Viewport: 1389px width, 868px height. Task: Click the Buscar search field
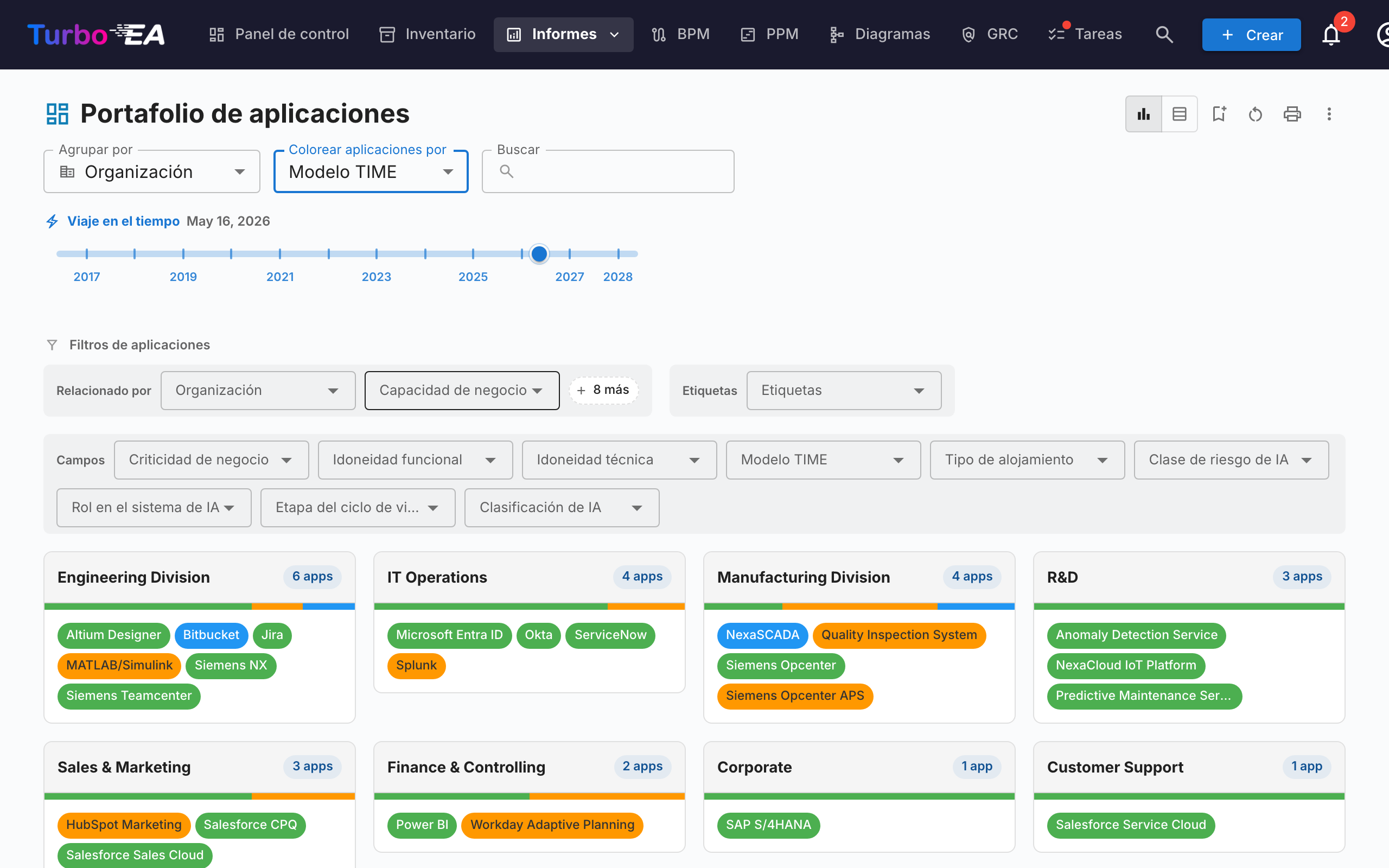pyautogui.click(x=608, y=171)
